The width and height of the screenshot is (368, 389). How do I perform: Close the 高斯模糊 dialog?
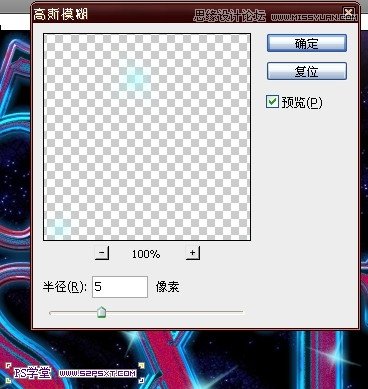pos(349,13)
